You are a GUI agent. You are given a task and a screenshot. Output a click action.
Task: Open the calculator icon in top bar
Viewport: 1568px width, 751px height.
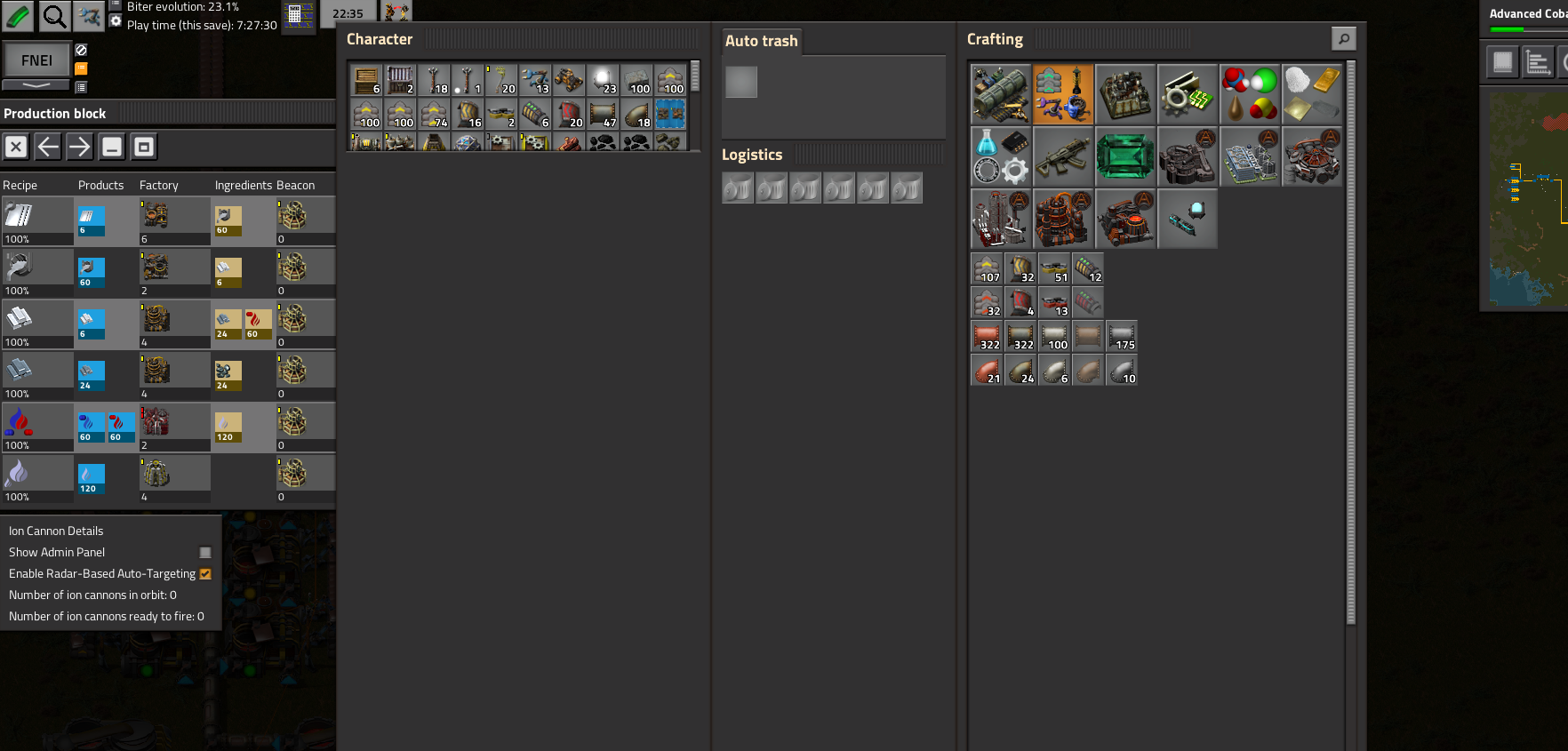pyautogui.click(x=298, y=16)
